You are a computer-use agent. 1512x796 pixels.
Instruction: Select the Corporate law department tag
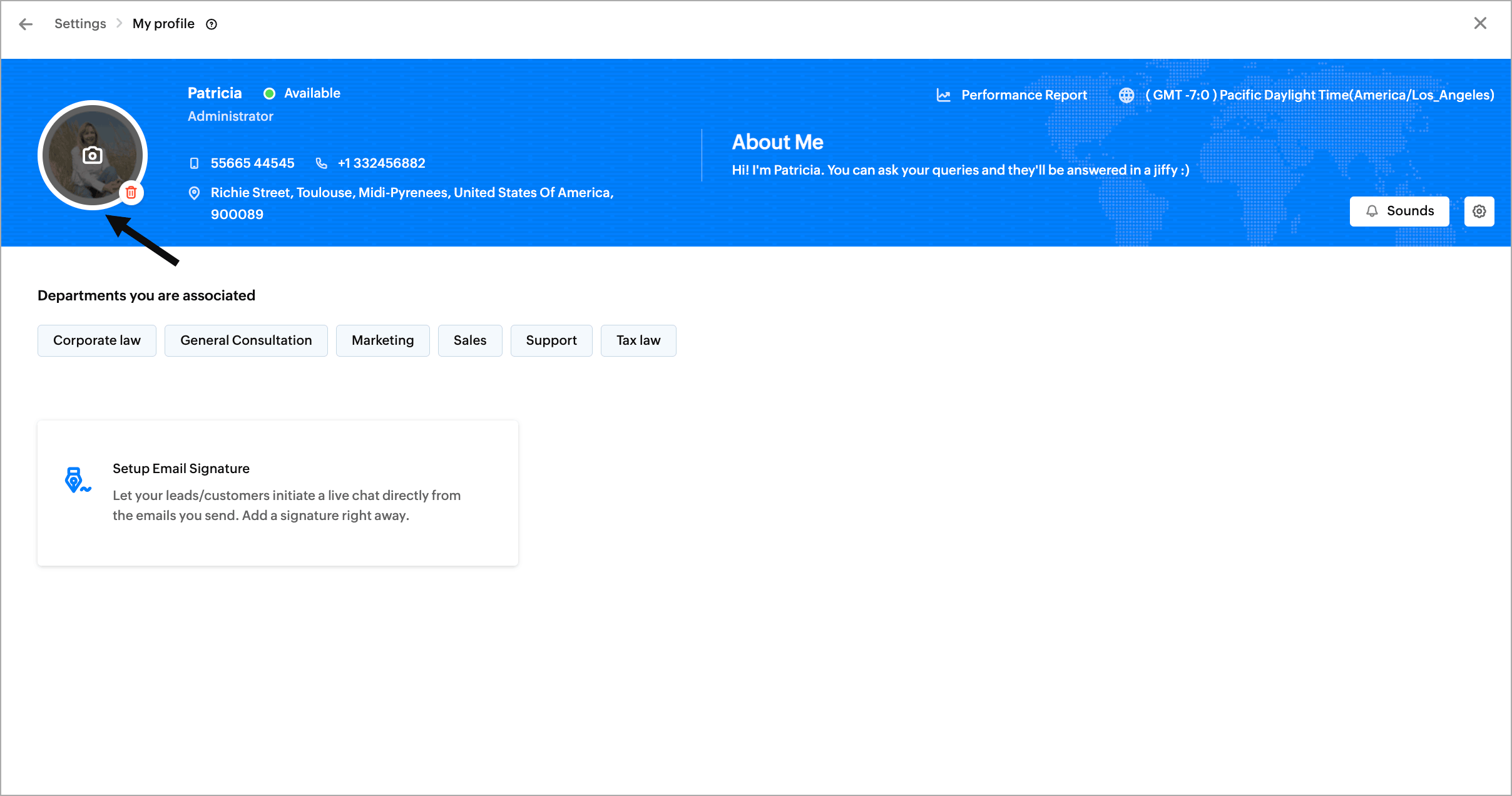coord(97,340)
